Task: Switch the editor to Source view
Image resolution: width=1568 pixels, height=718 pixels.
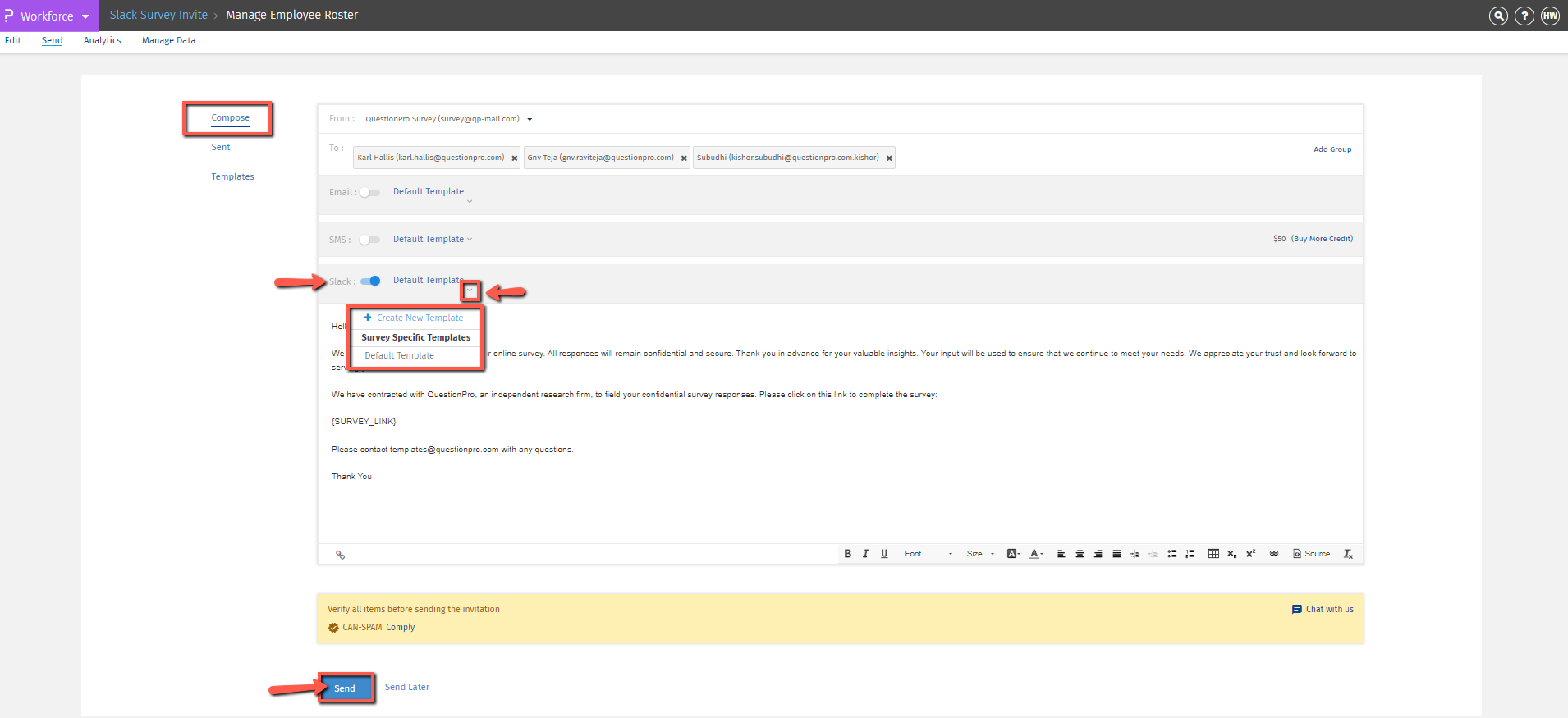Action: click(x=1311, y=554)
